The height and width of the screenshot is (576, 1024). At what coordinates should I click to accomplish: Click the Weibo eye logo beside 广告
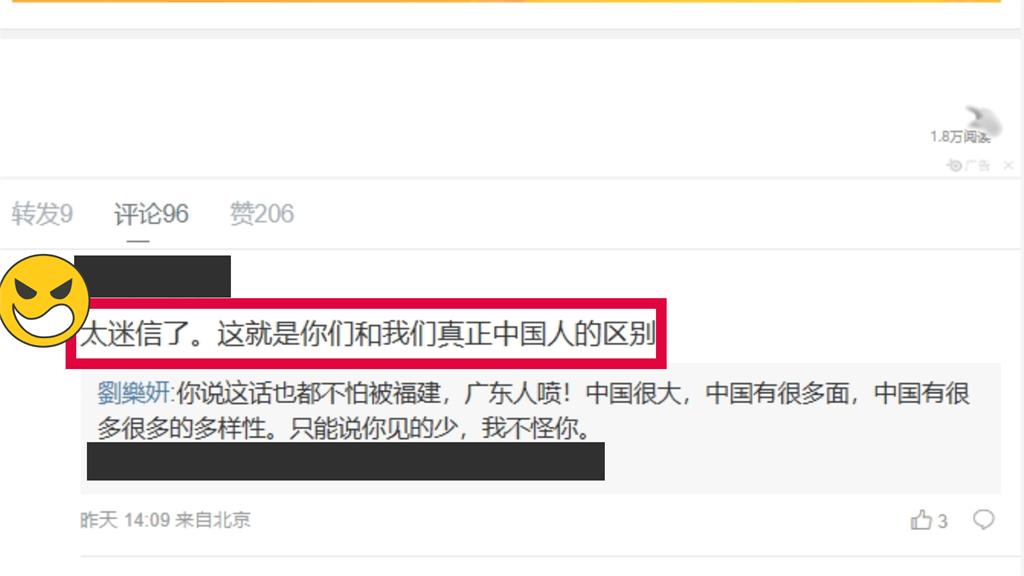tap(954, 165)
